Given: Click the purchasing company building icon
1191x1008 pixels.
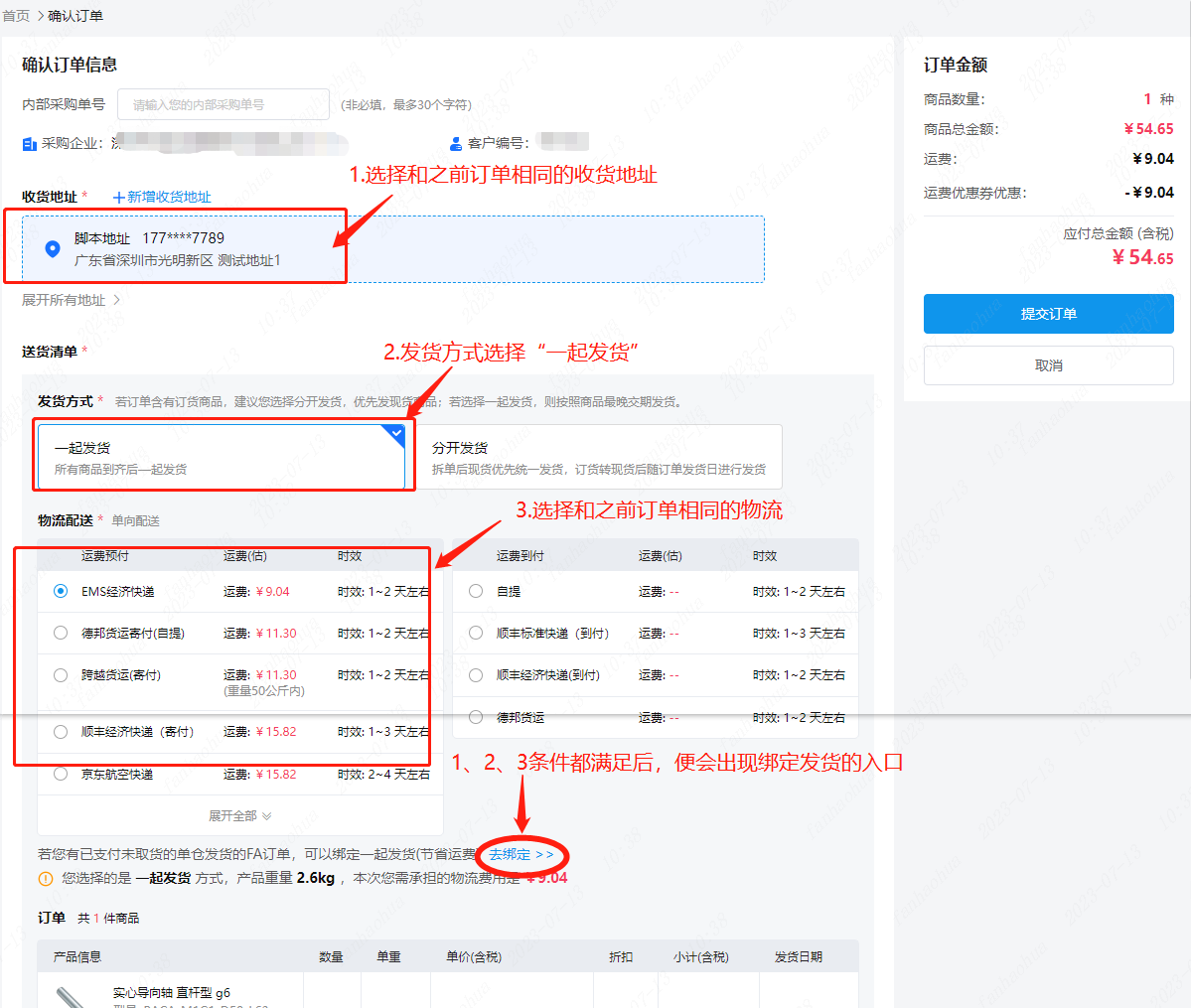Looking at the screenshot, I should 30,144.
